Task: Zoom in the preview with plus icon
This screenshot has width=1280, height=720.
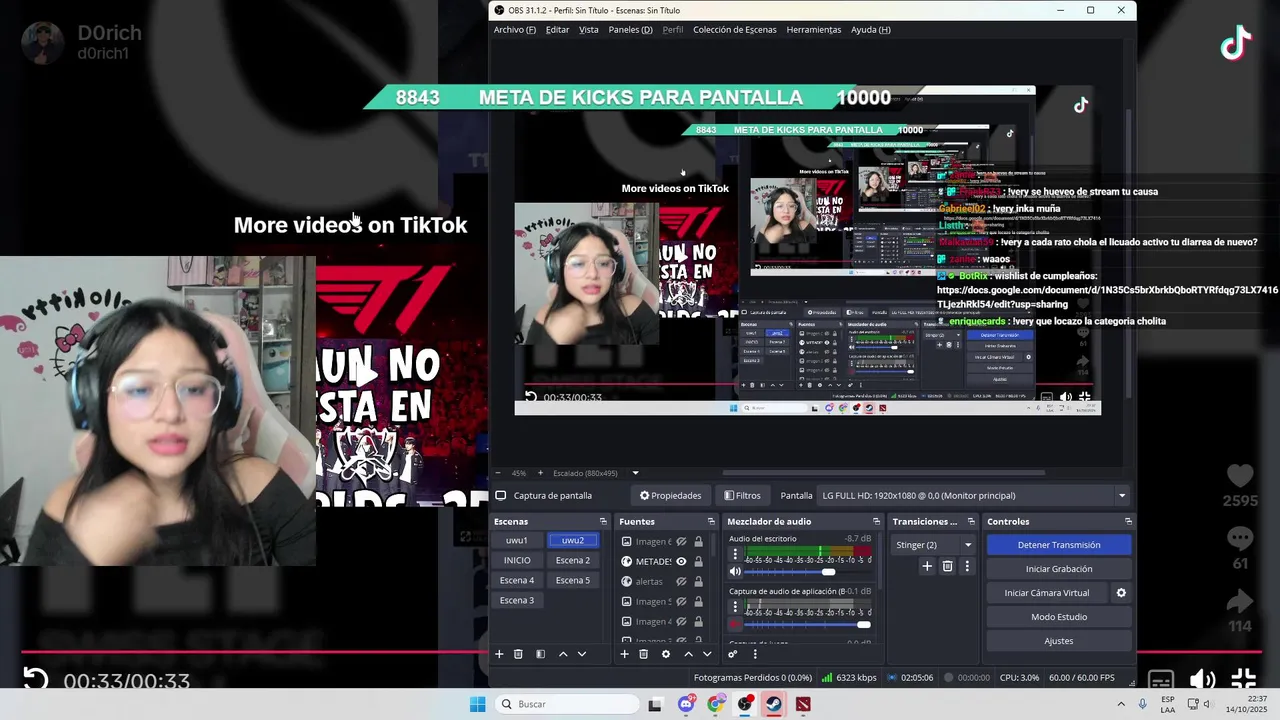Action: coord(540,473)
